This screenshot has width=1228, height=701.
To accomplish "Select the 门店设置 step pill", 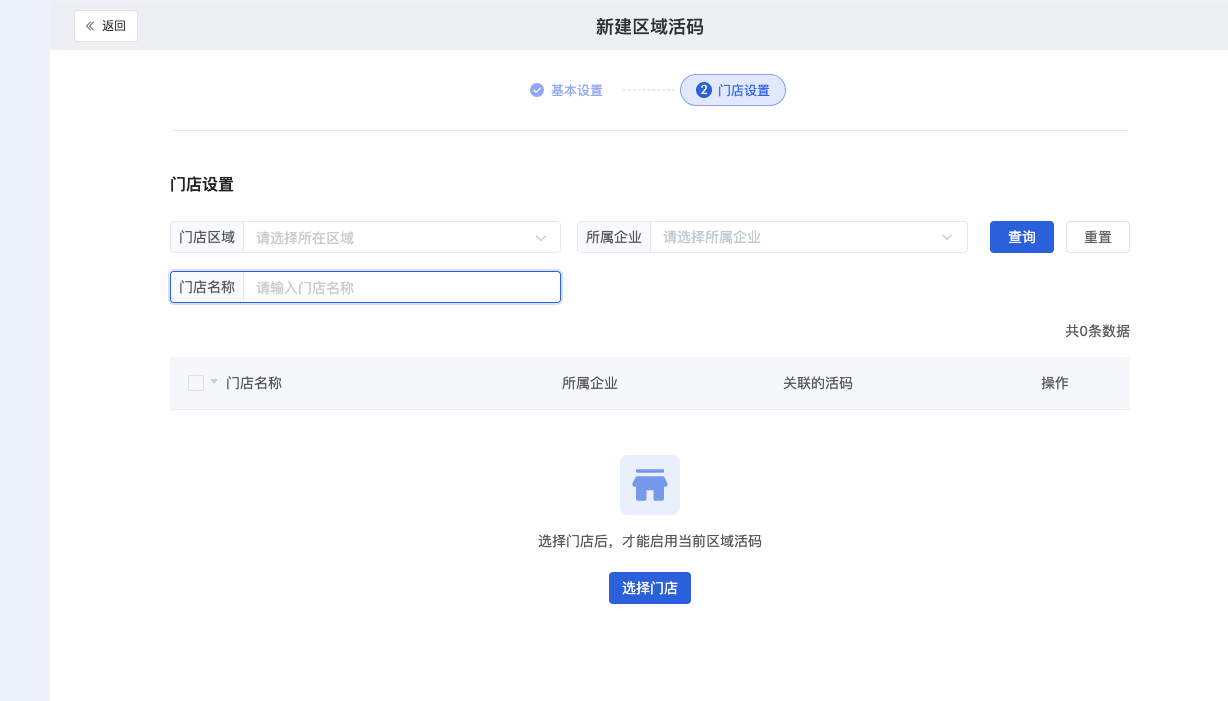I will pos(733,90).
